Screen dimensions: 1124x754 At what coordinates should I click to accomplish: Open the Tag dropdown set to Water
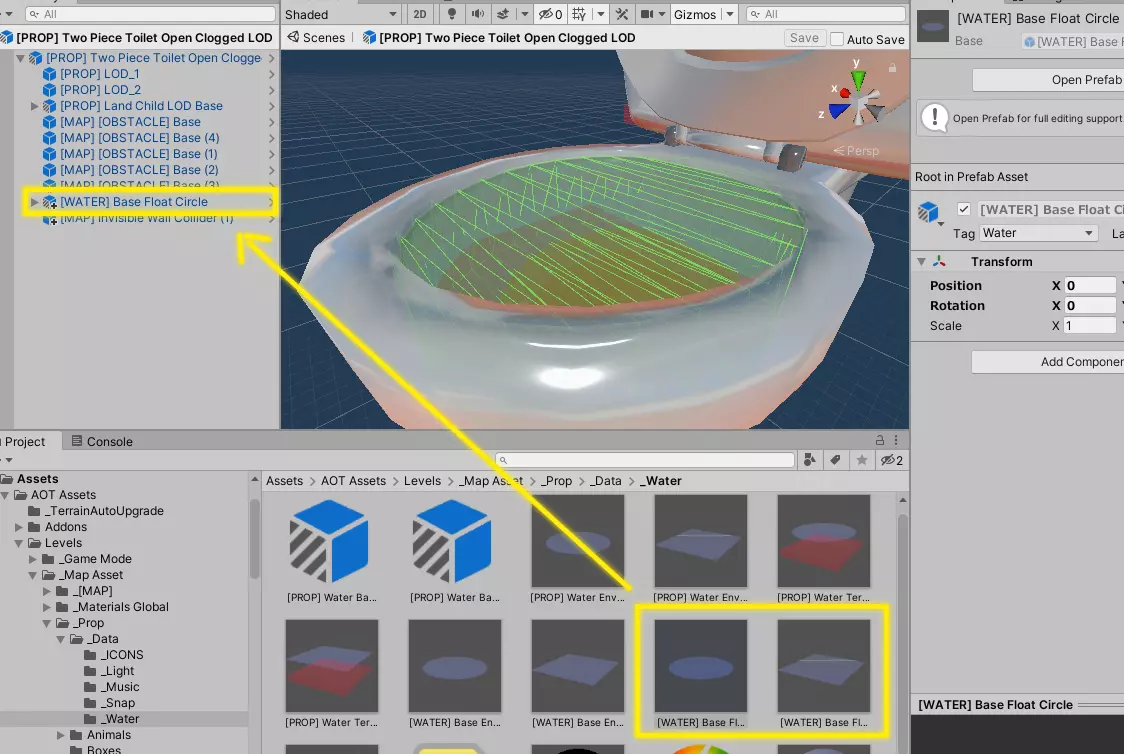[x=1038, y=233]
